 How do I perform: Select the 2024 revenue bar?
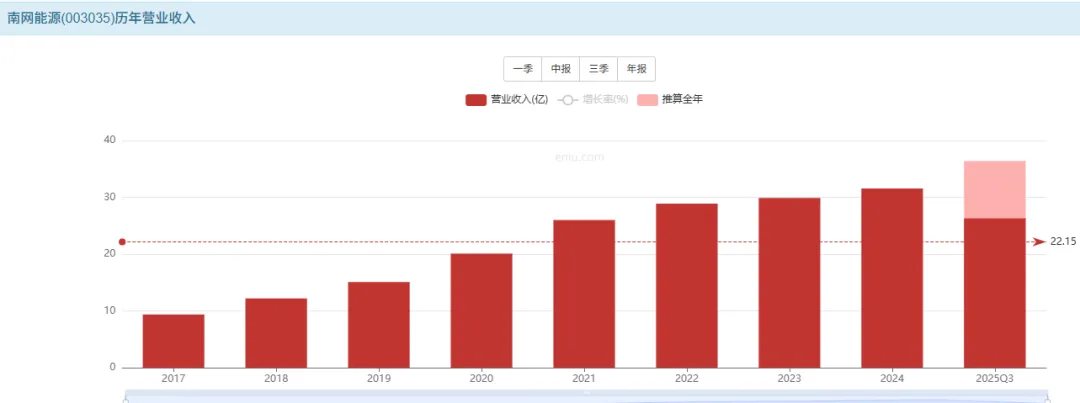(892, 278)
